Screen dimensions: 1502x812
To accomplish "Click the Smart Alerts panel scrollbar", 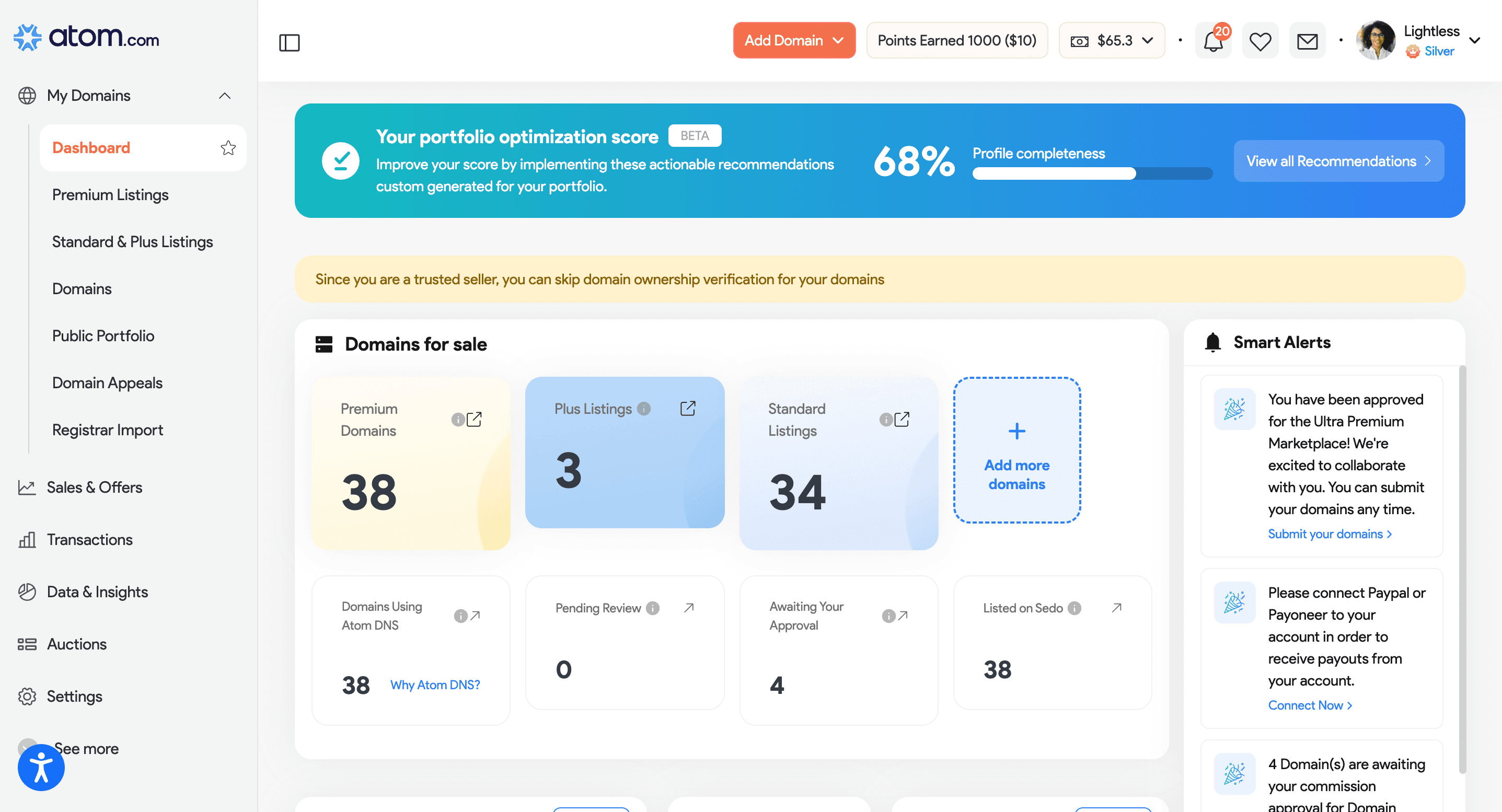I will click(1462, 569).
